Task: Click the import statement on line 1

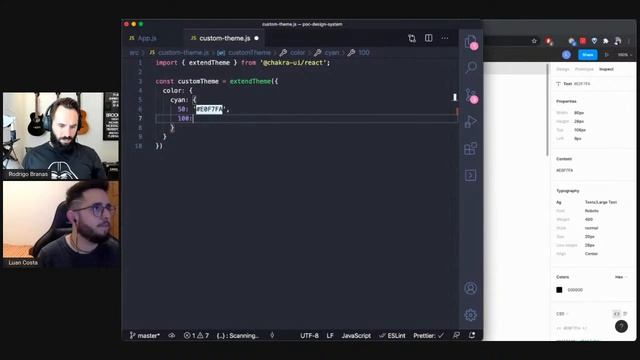Action: (242, 62)
